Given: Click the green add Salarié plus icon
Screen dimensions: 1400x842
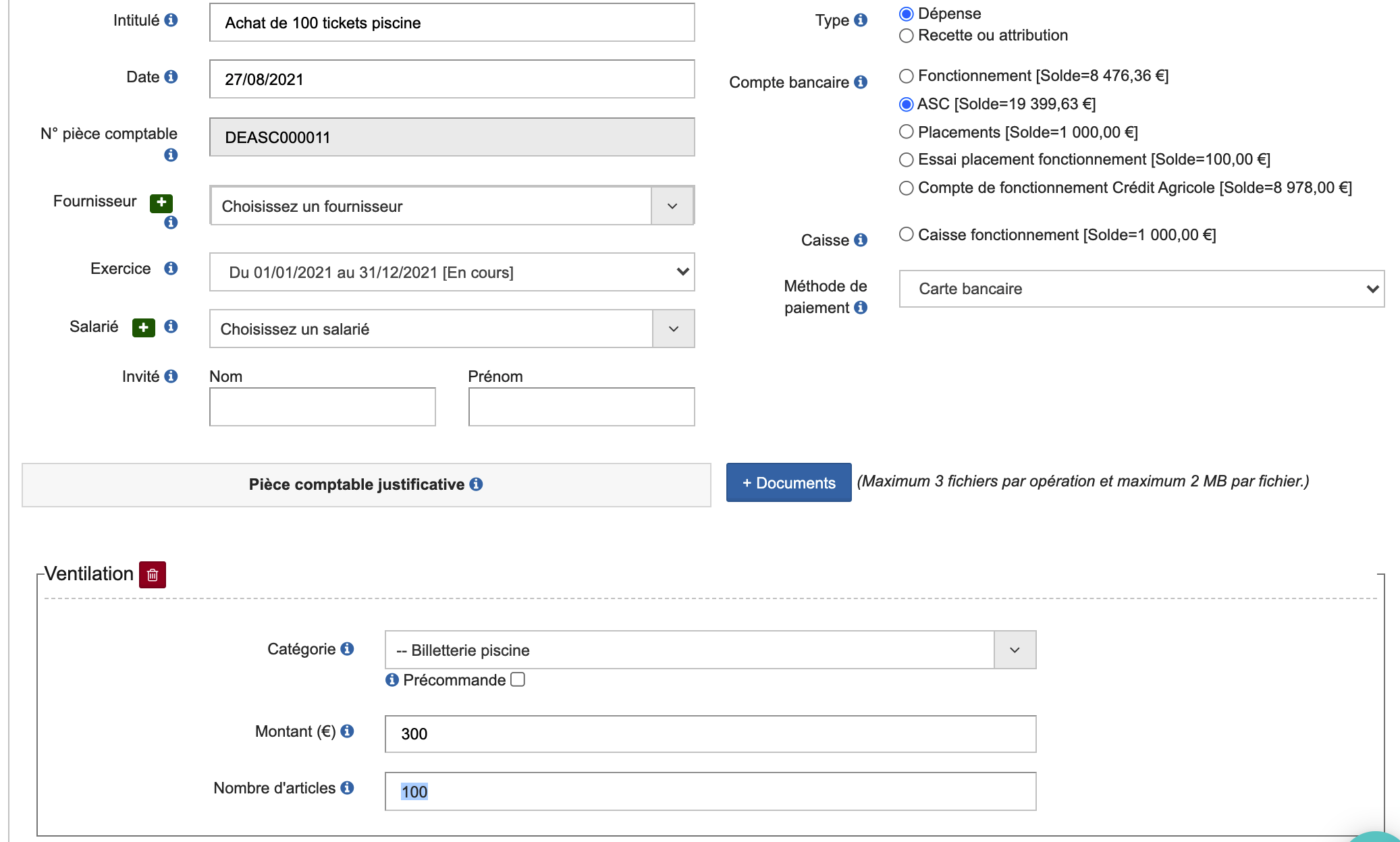Looking at the screenshot, I should (143, 327).
